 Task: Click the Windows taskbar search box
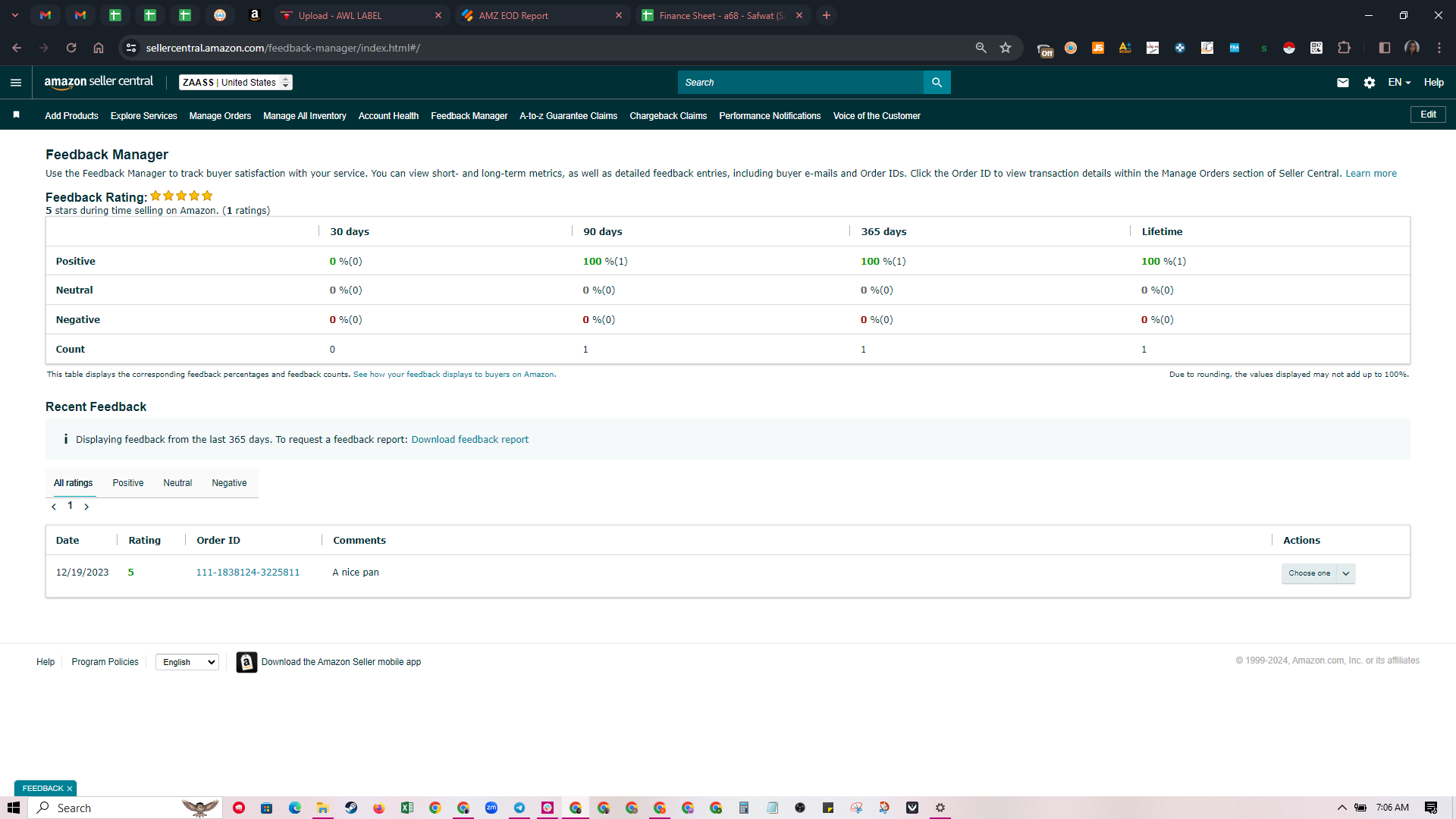(126, 808)
